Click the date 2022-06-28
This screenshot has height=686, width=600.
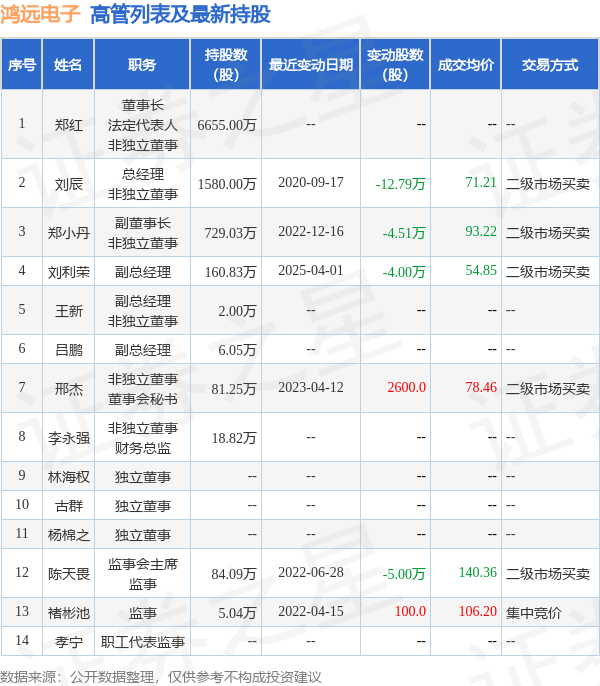click(311, 573)
